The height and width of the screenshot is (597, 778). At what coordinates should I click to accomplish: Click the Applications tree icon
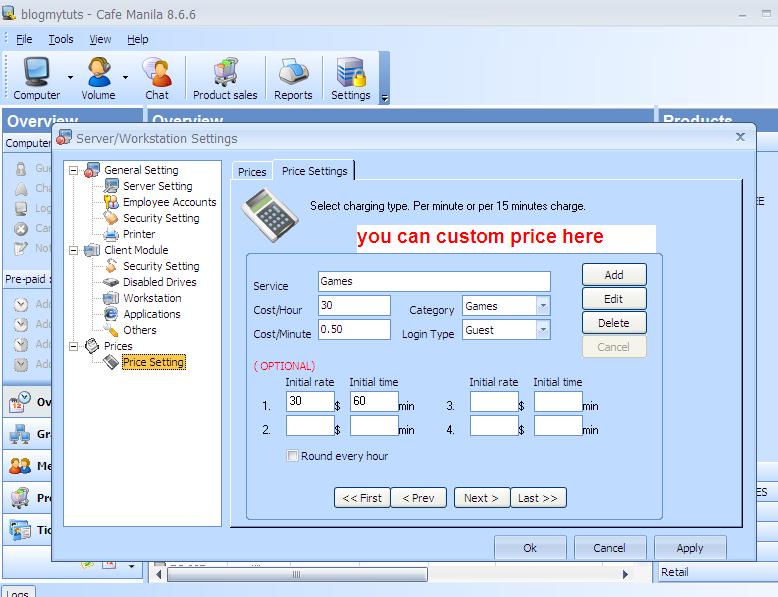[111, 314]
